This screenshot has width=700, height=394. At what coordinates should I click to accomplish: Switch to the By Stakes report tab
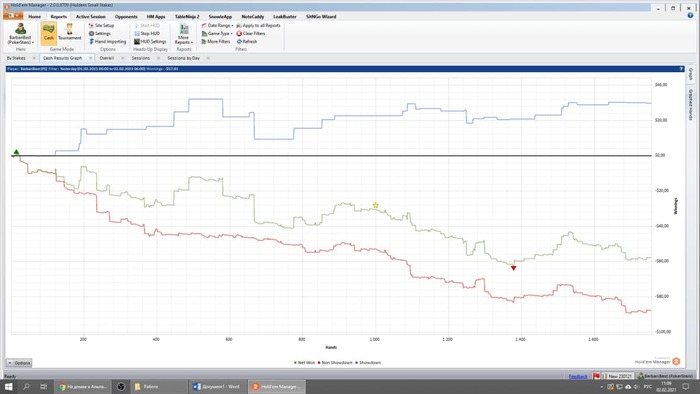point(16,58)
